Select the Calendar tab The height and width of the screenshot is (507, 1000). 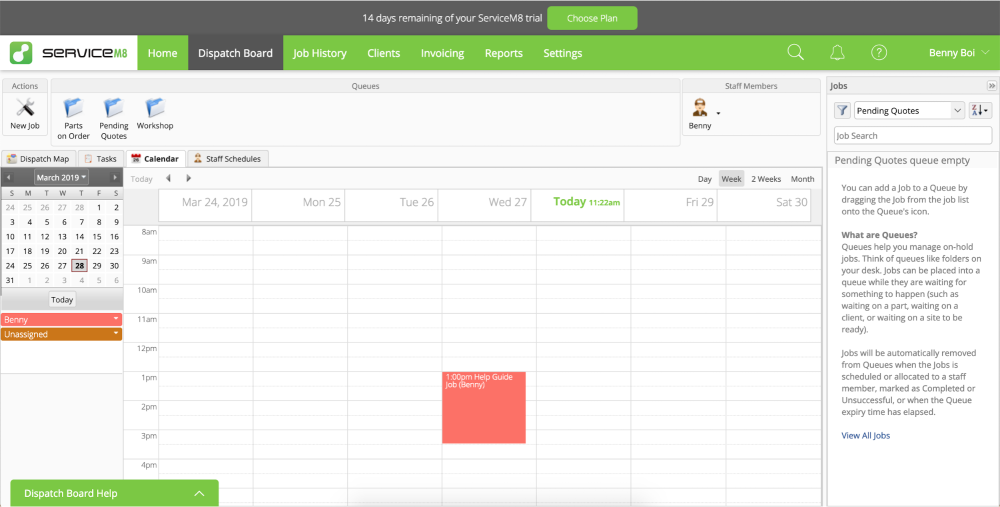coord(155,159)
